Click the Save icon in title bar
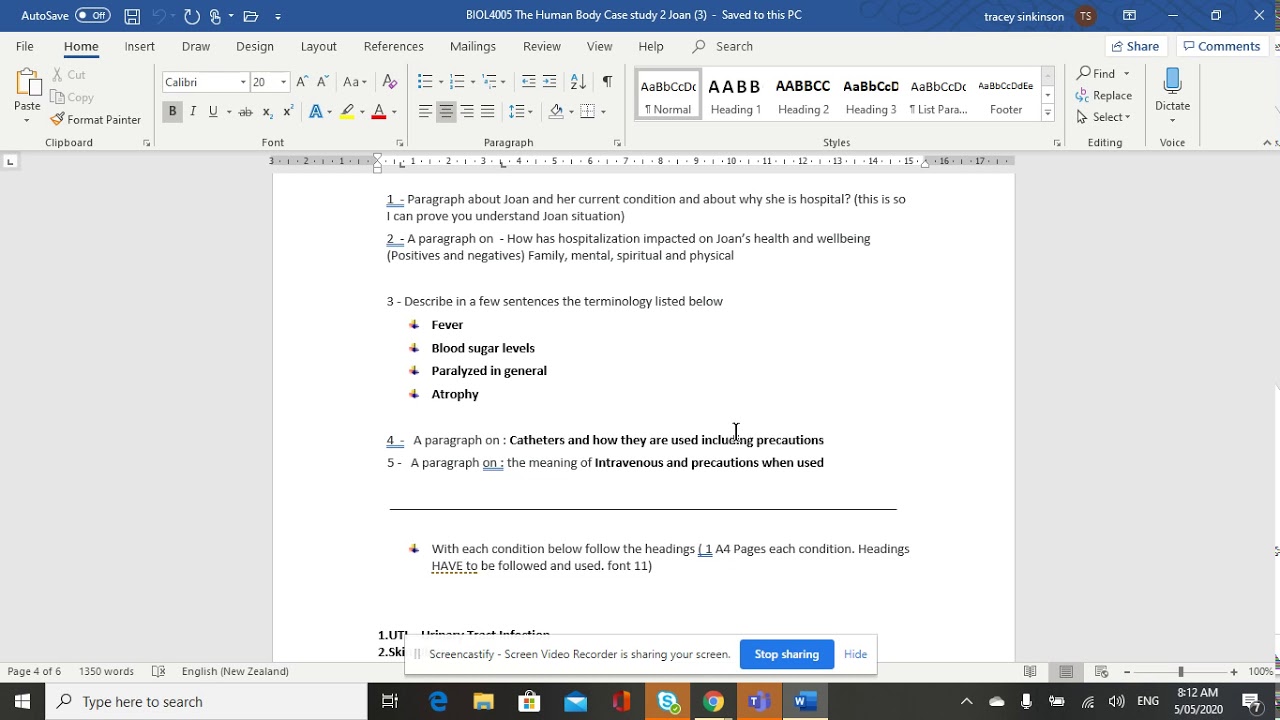The image size is (1280, 720). [132, 16]
